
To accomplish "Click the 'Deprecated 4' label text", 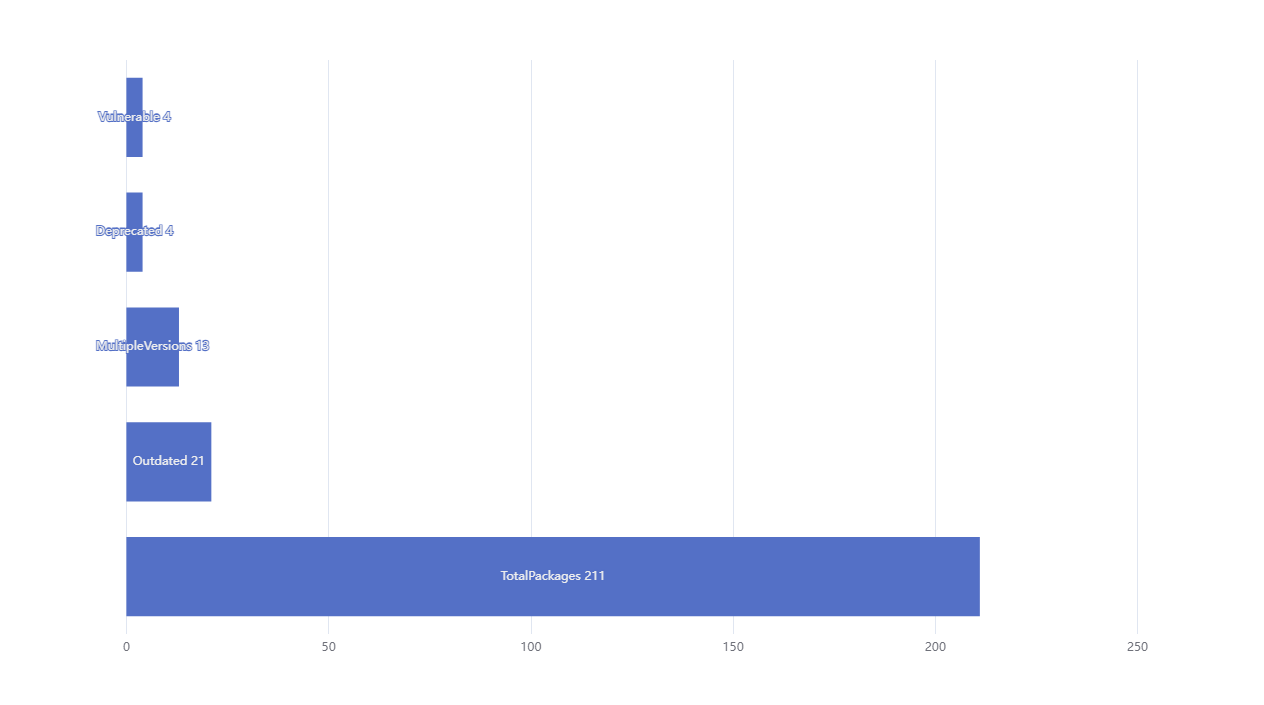I will (134, 231).
